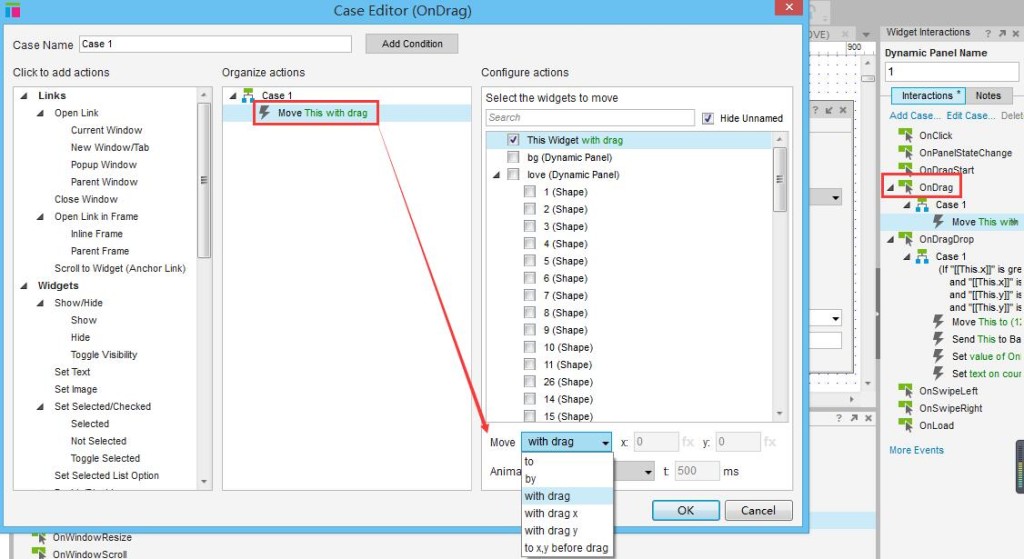1024x559 pixels.
Task: Click Case 1 icon under OnDragDrop event
Action: (921, 257)
